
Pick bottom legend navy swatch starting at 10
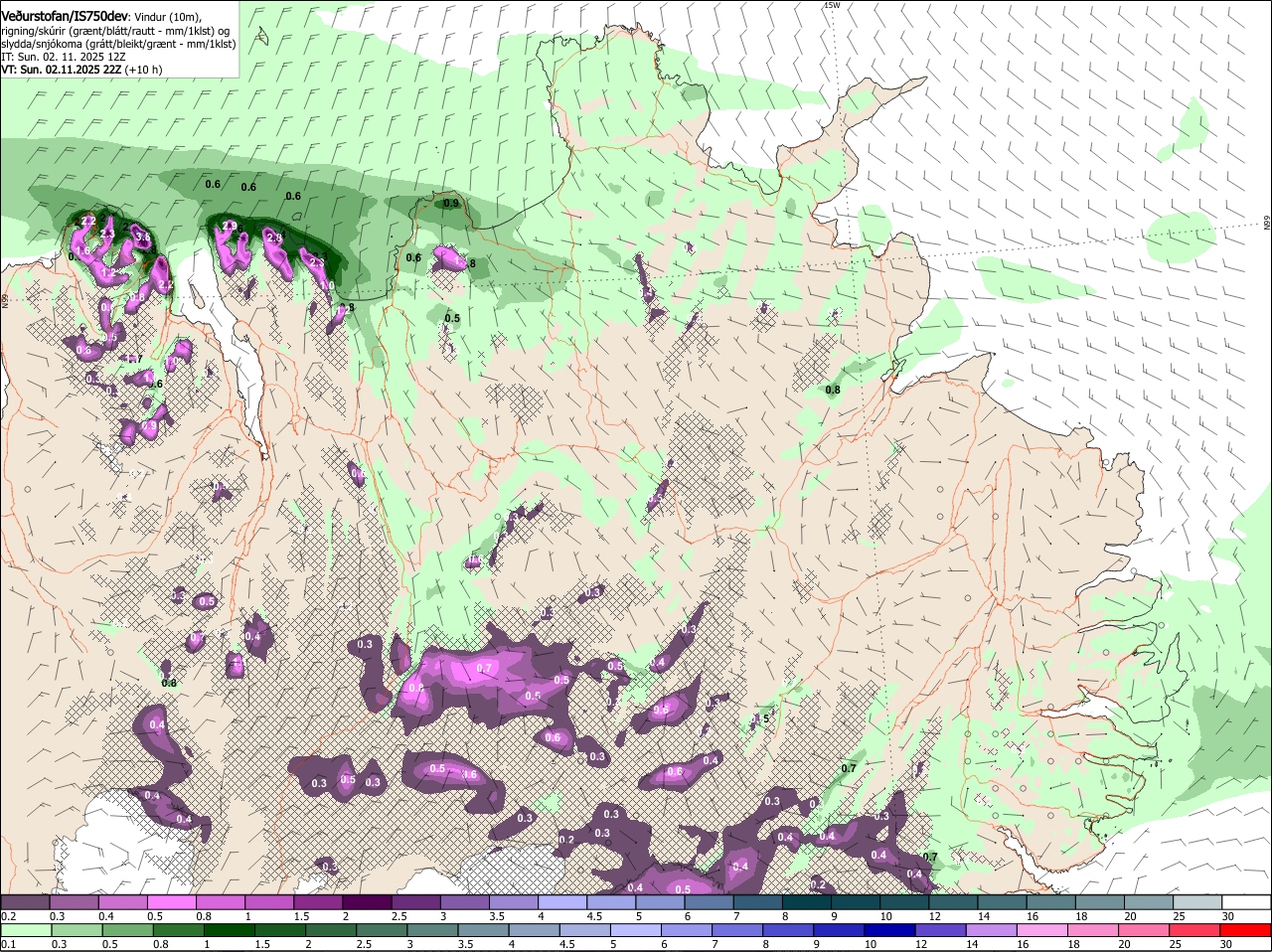point(890,931)
